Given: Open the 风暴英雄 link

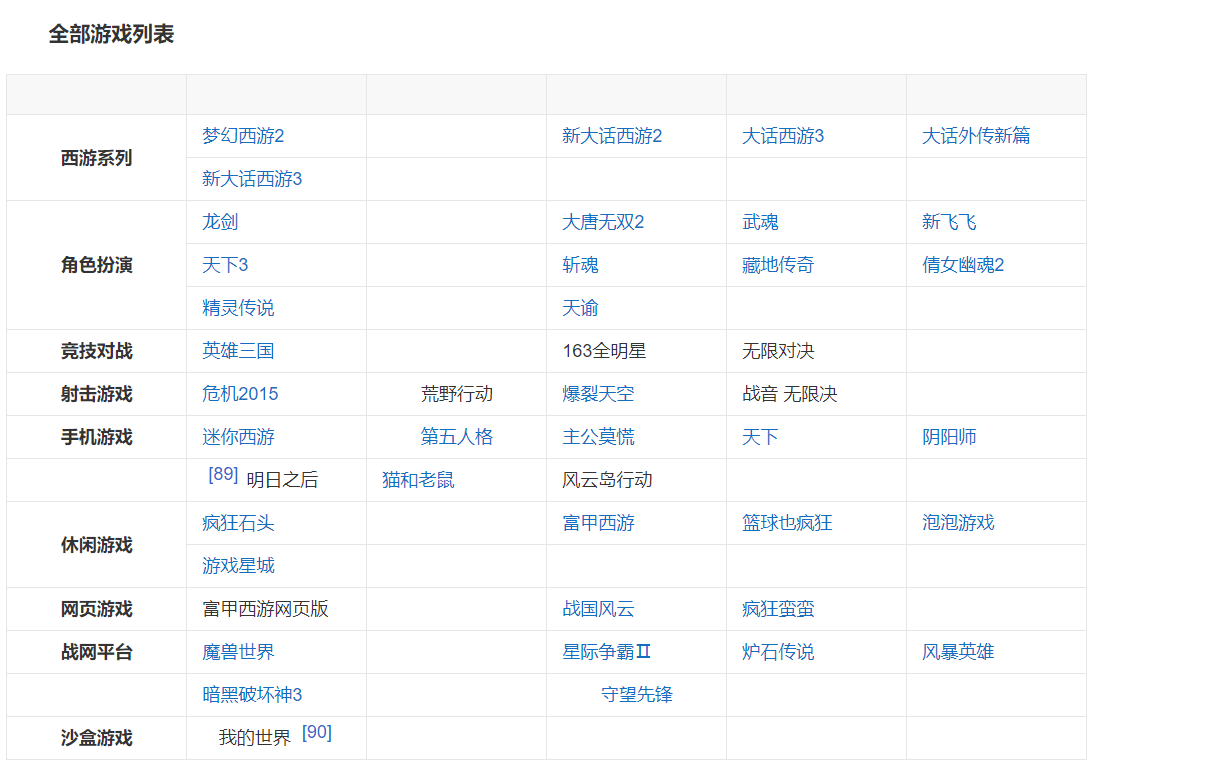Looking at the screenshot, I should (x=958, y=652).
